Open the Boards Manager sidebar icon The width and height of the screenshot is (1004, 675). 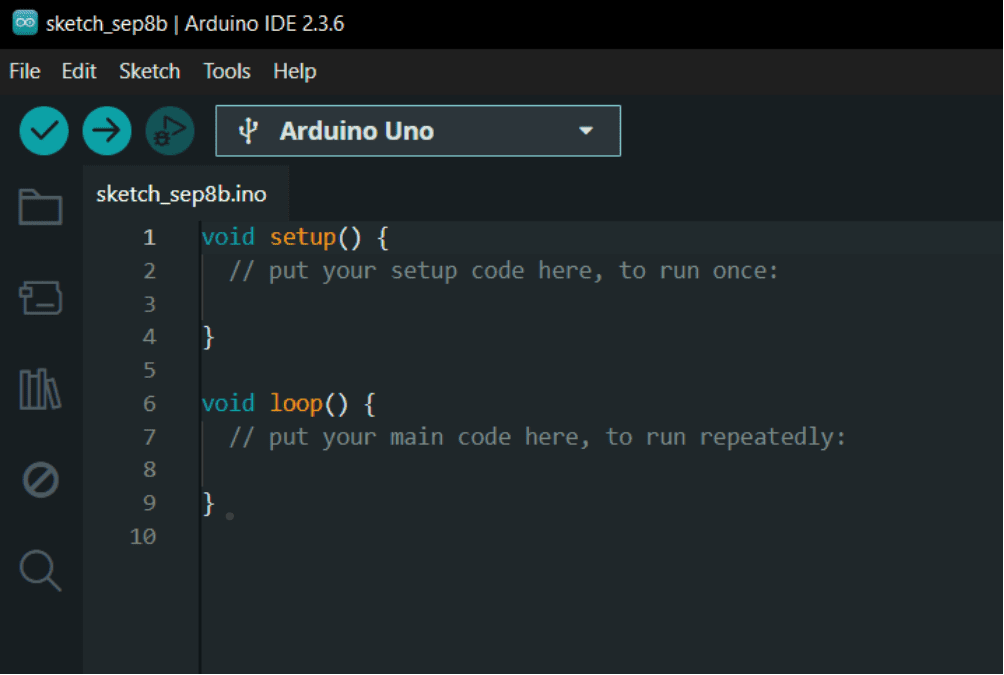(40, 297)
